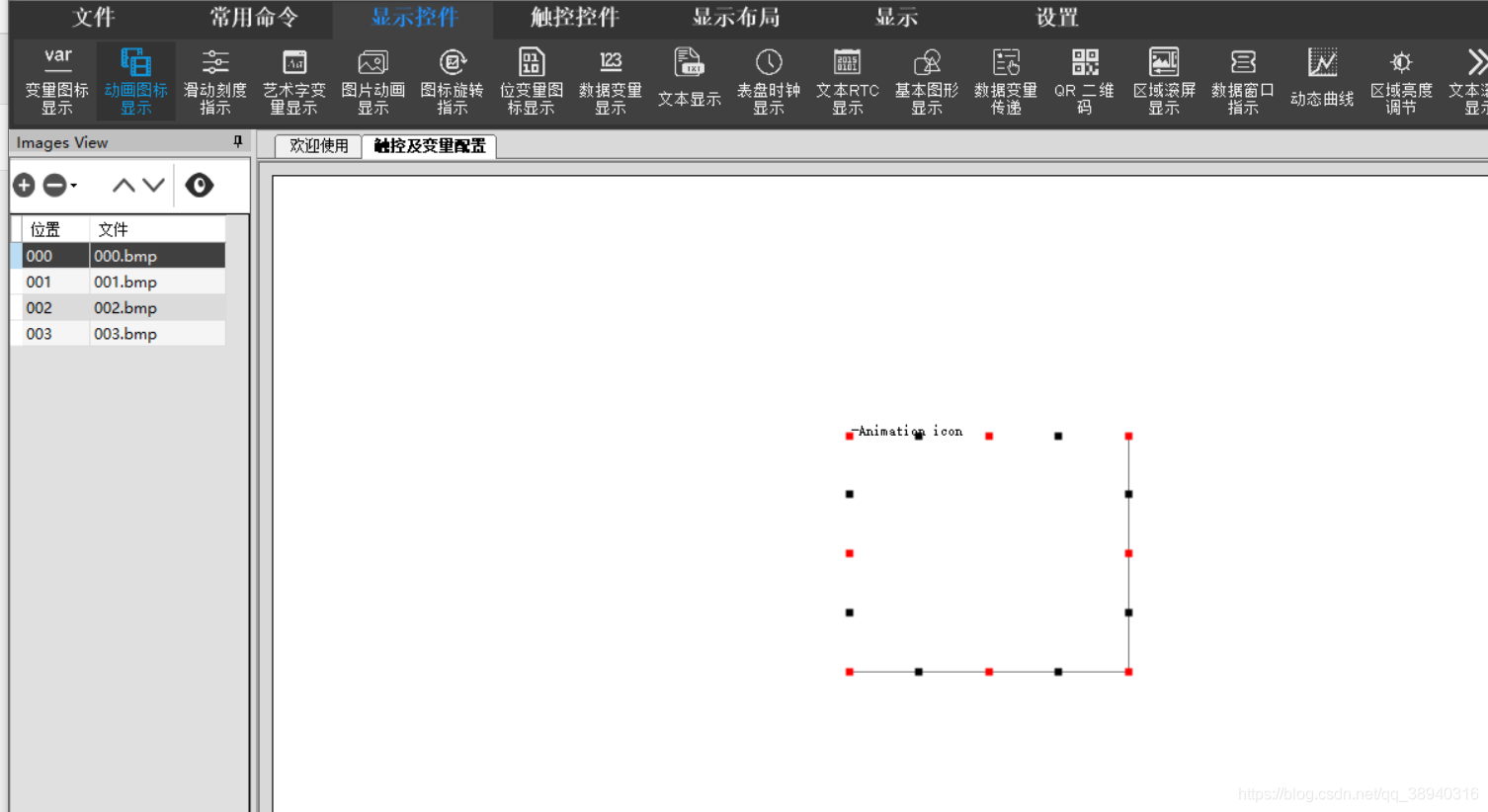
Task: Select the 数据变量显示 tool
Action: click(611, 81)
